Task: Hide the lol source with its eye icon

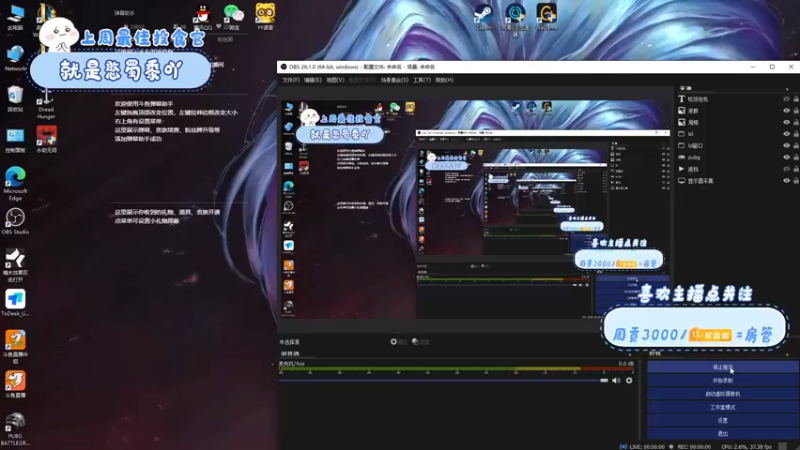Action: (787, 134)
